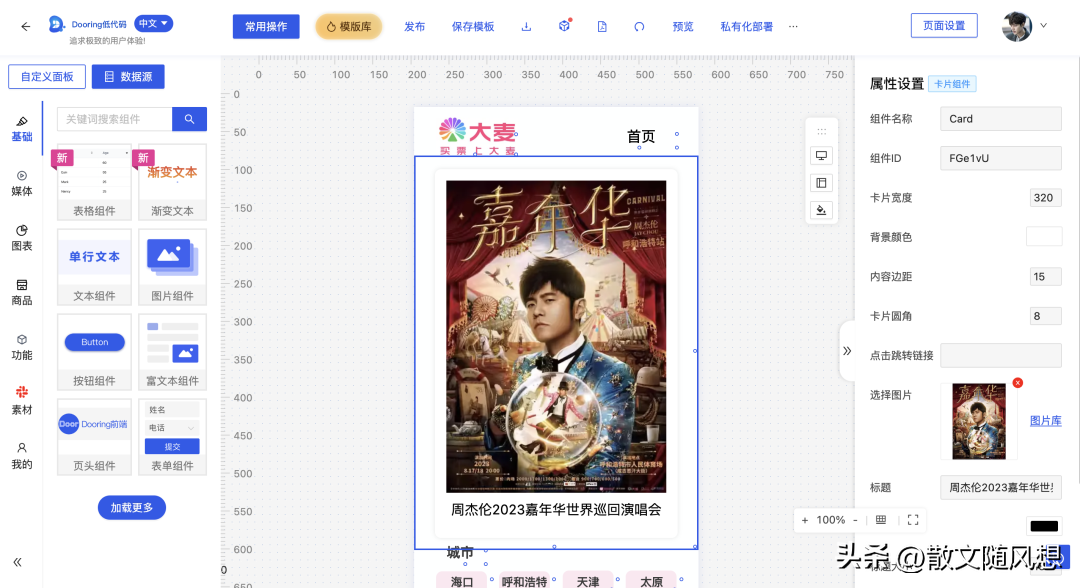Open 私有化部署 menu item
1080x588 pixels.
click(747, 26)
